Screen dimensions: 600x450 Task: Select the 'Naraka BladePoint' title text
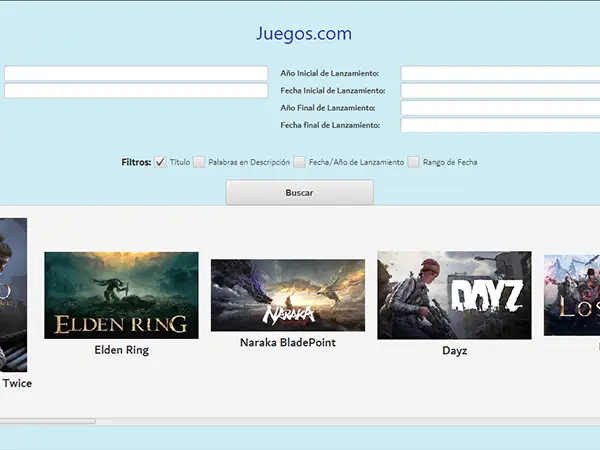(288, 342)
